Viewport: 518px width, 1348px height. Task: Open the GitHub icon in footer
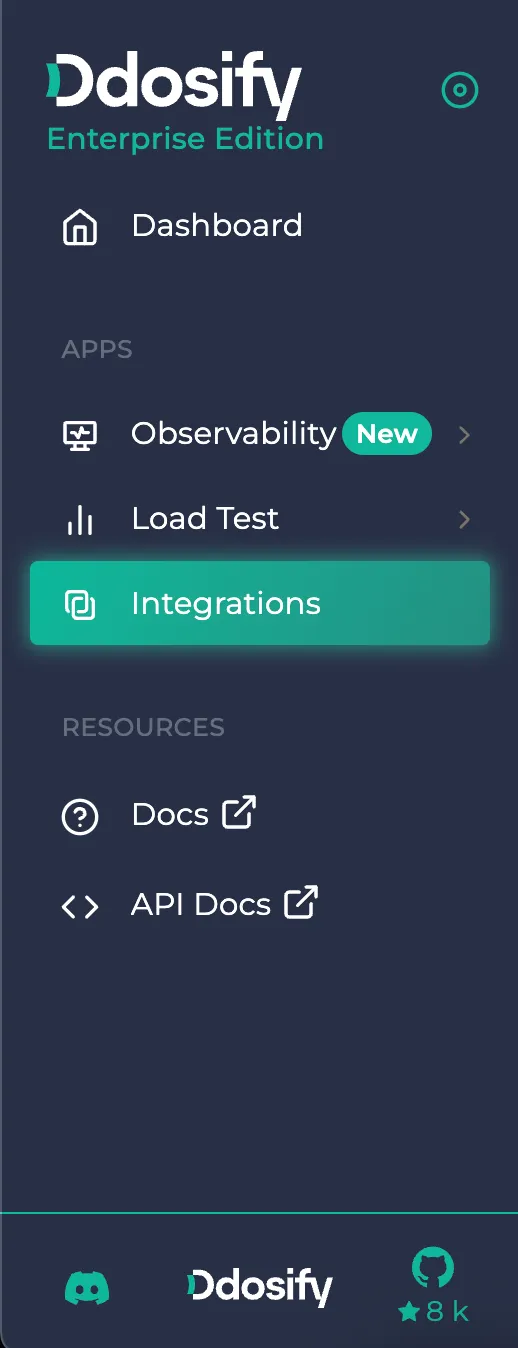433,1268
